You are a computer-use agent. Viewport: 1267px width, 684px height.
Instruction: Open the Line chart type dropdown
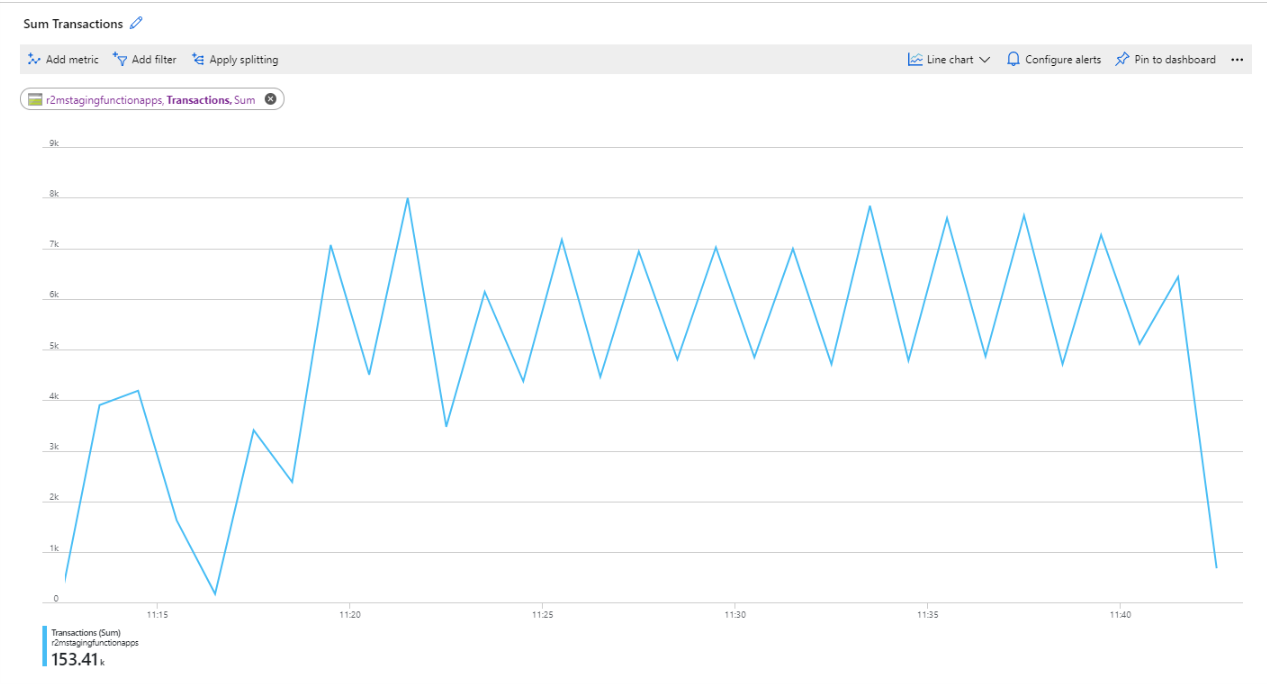(x=949, y=60)
